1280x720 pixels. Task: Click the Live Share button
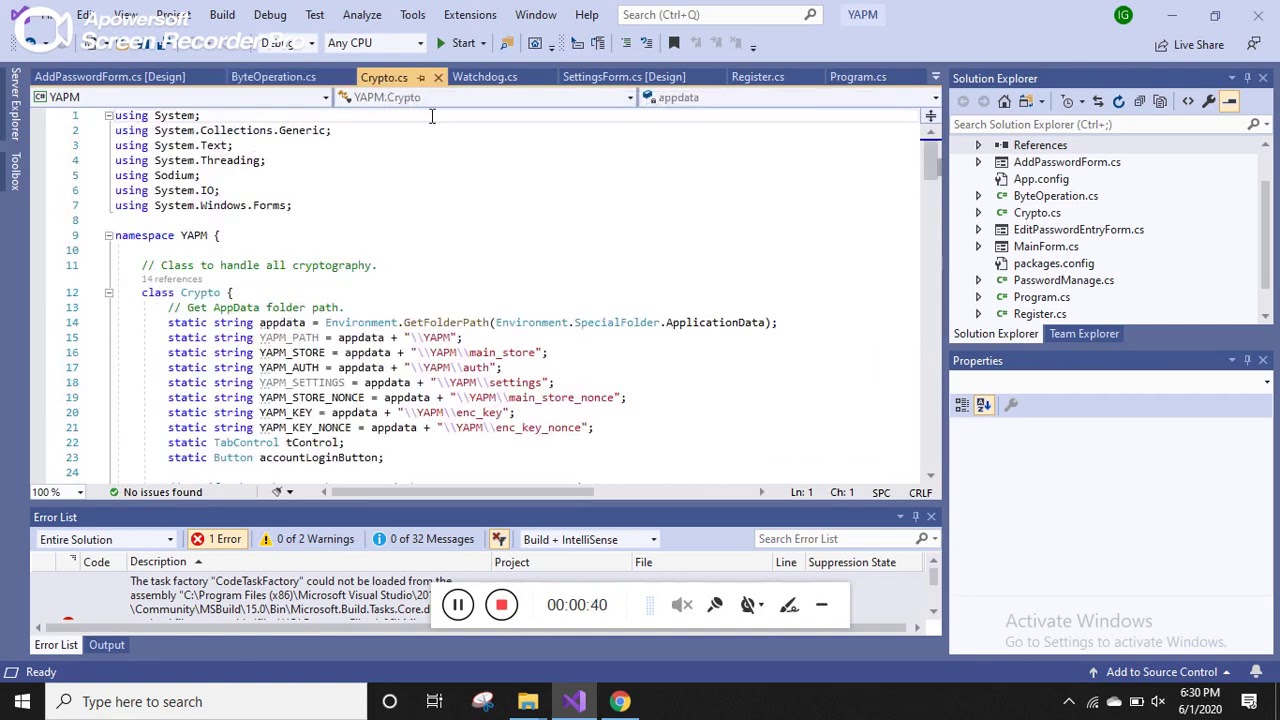pyautogui.click(x=1190, y=45)
